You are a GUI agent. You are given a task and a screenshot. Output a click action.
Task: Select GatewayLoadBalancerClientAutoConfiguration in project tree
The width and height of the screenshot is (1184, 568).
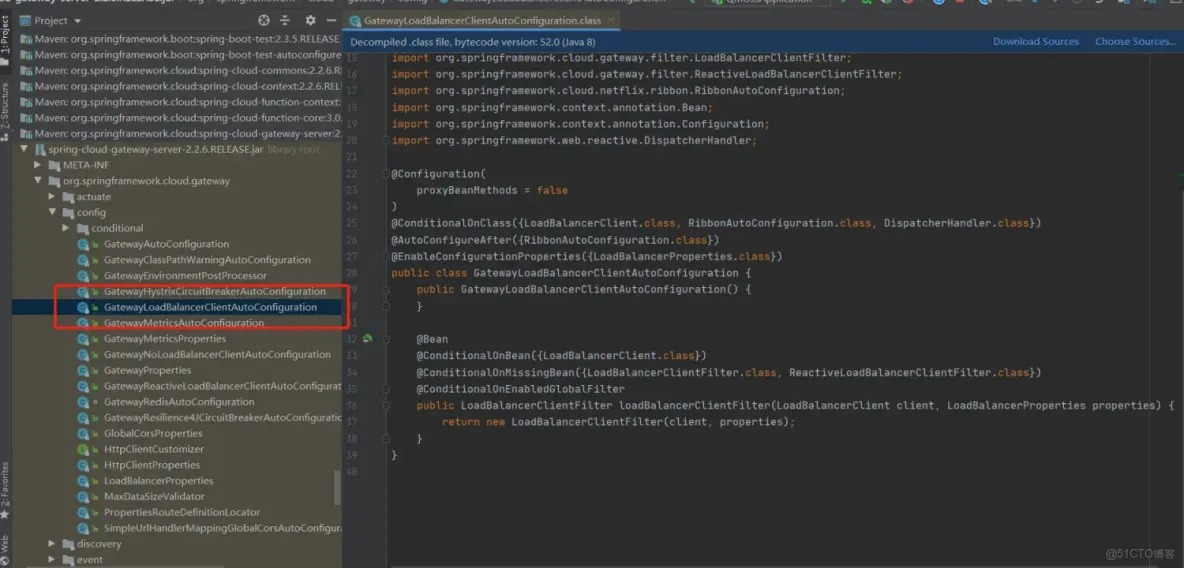pyautogui.click(x=210, y=307)
